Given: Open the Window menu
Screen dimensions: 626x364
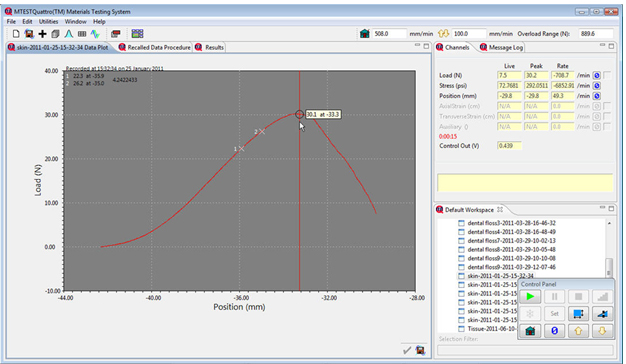Looking at the screenshot, I should [75, 22].
